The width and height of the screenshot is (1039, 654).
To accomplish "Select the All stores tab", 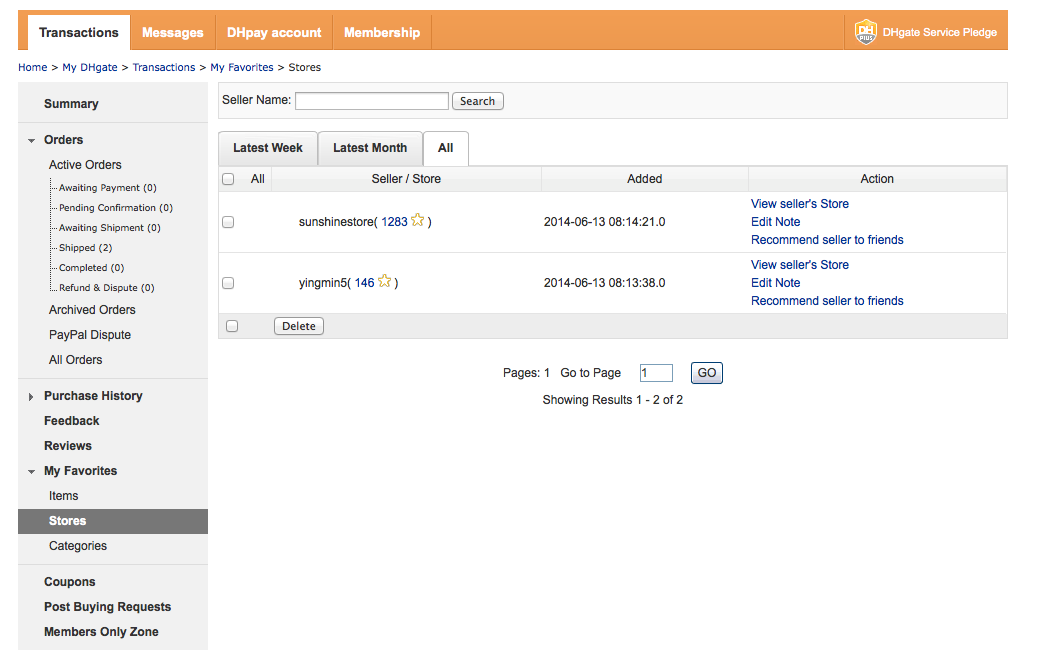I will tap(446, 148).
